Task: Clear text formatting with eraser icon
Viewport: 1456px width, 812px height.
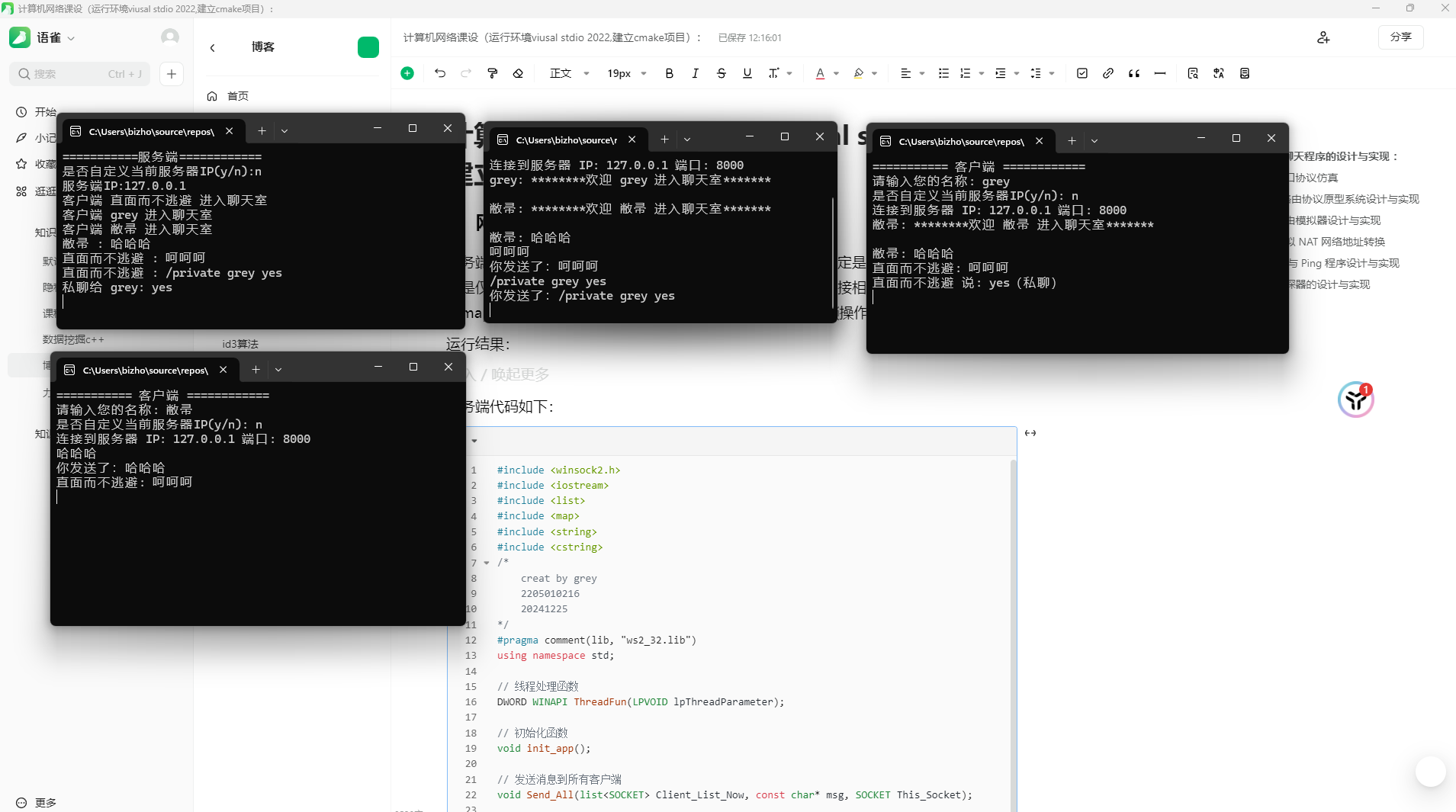Action: [518, 73]
